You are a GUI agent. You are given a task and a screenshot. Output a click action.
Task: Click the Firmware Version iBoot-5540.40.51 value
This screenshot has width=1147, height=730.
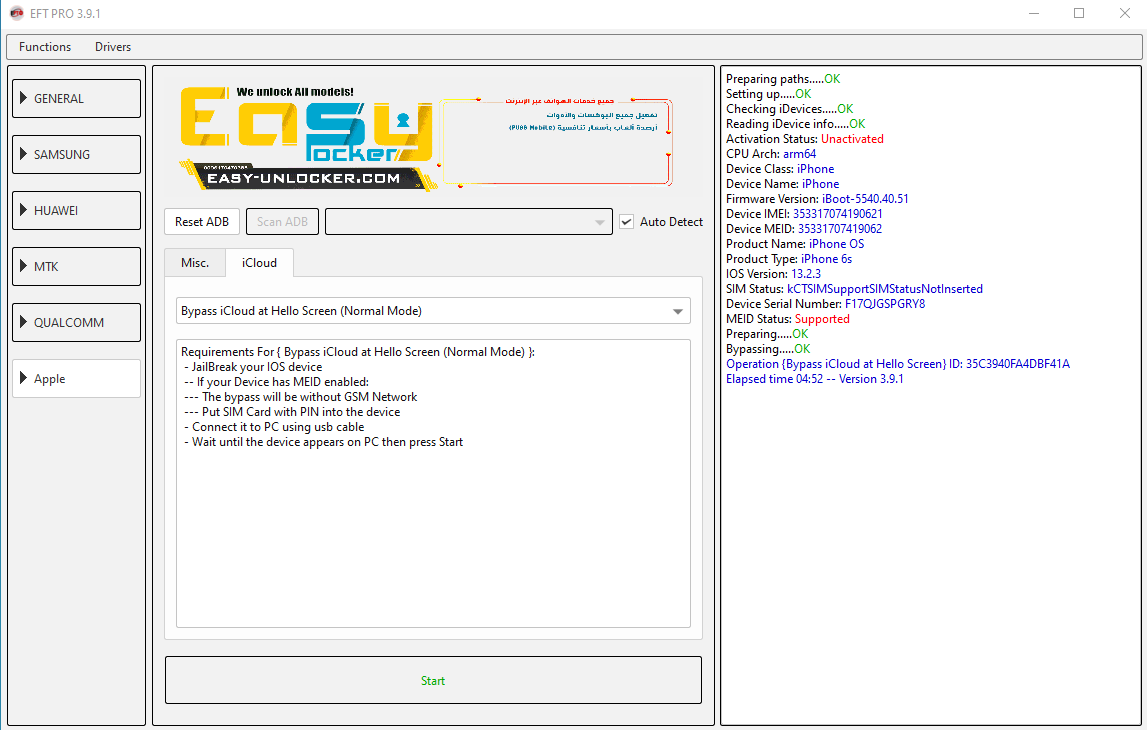865,199
